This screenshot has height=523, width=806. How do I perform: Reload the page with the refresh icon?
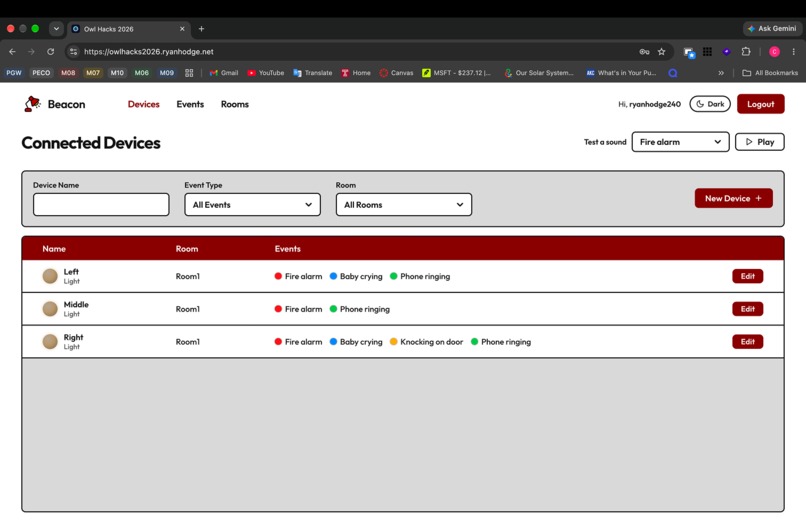50,51
